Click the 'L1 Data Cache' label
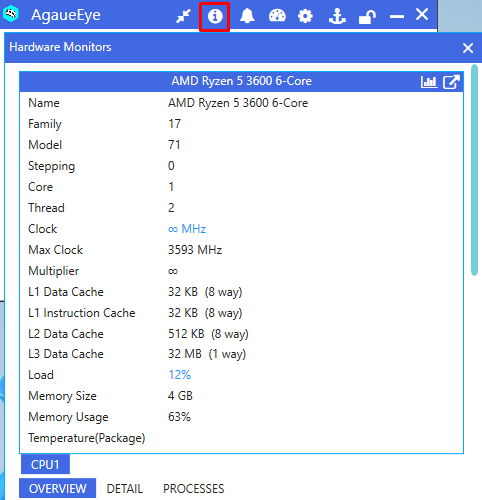Image resolution: width=482 pixels, height=500 pixels. click(66, 292)
